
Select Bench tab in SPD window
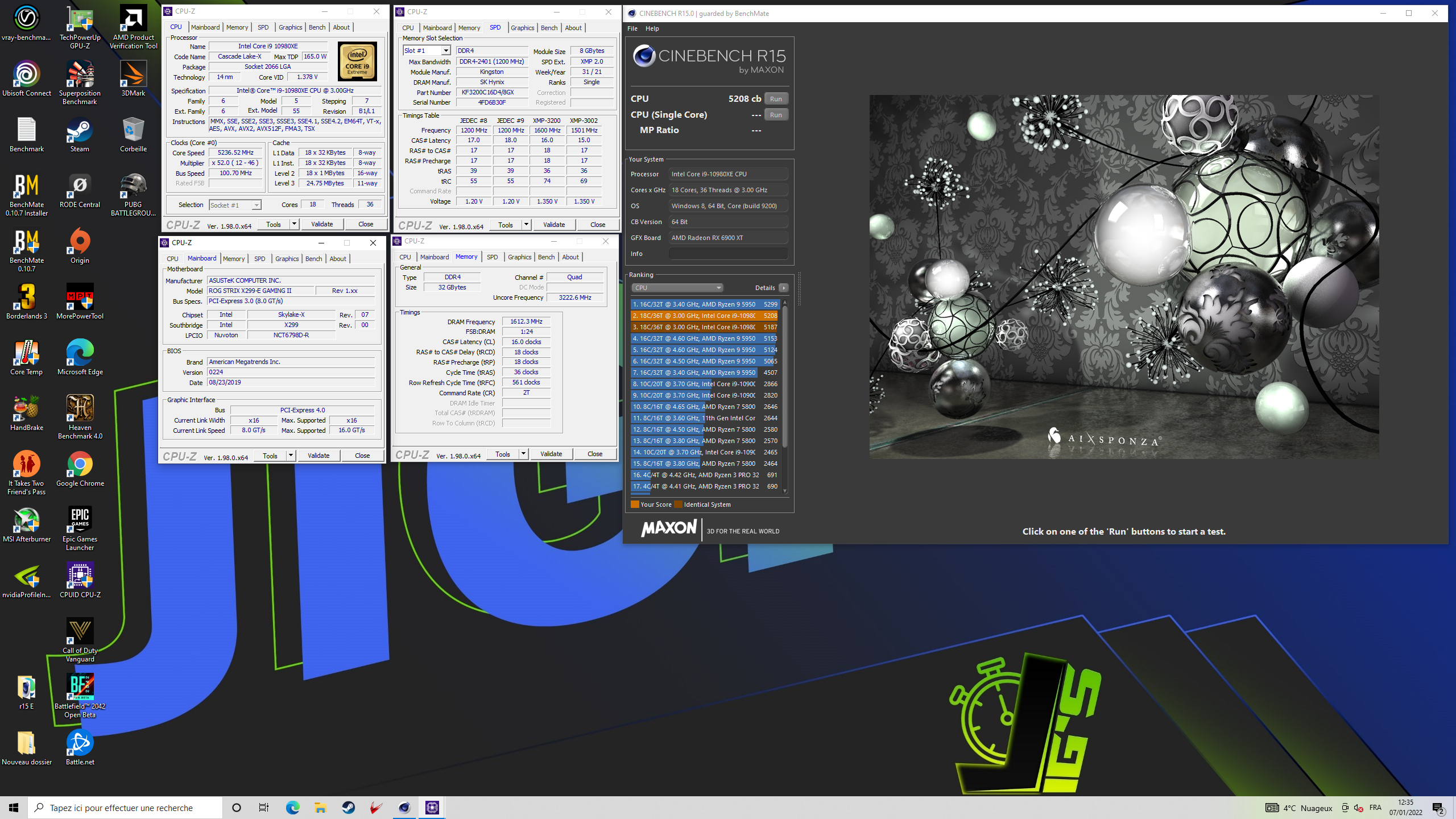[x=549, y=28]
